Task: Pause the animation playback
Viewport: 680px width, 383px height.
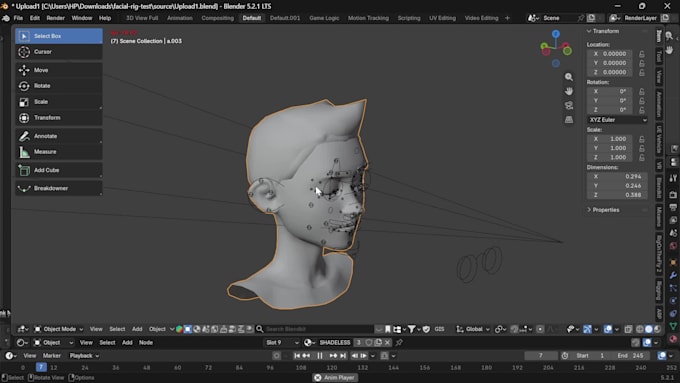Action: coord(320,356)
